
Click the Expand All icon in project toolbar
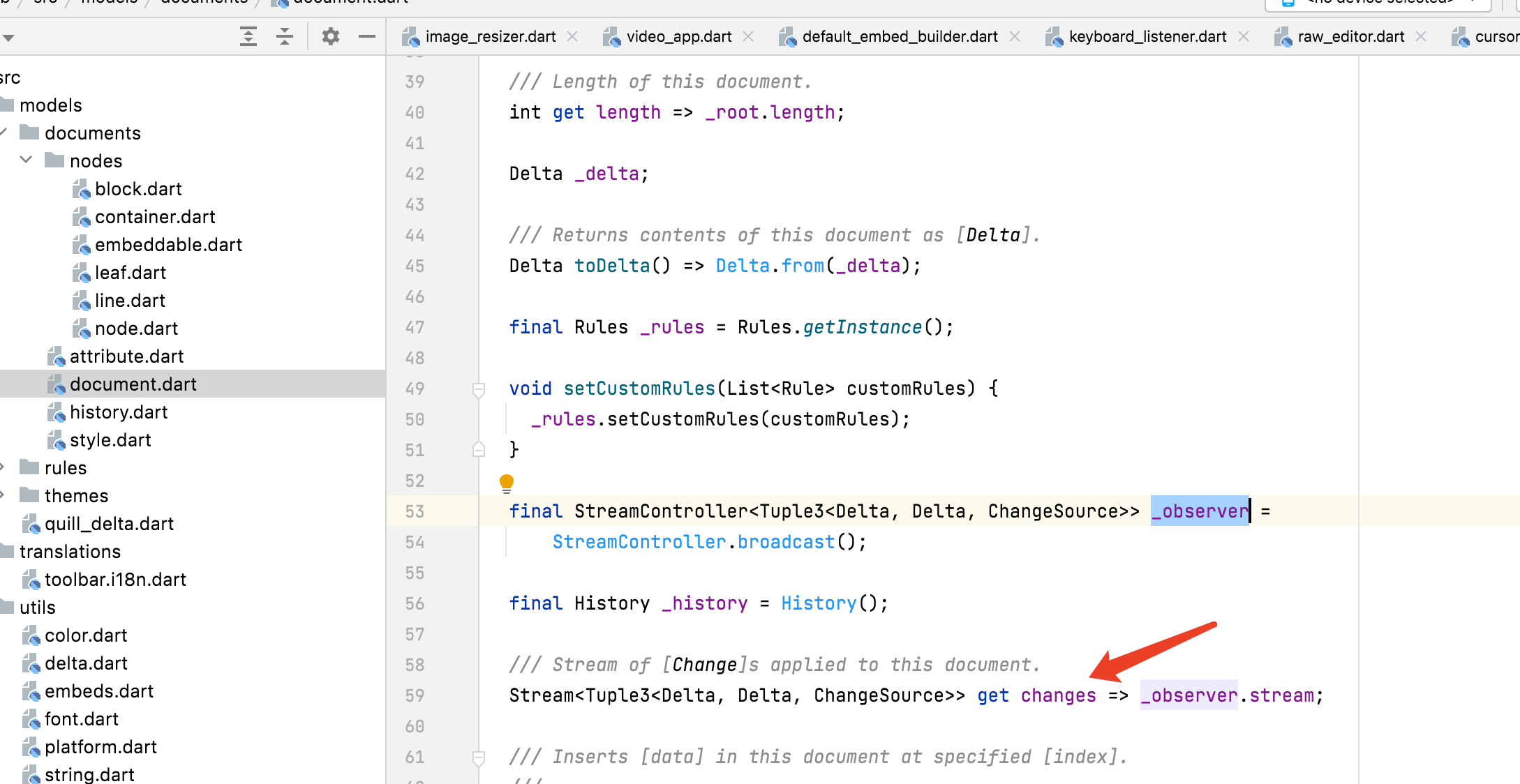click(248, 36)
